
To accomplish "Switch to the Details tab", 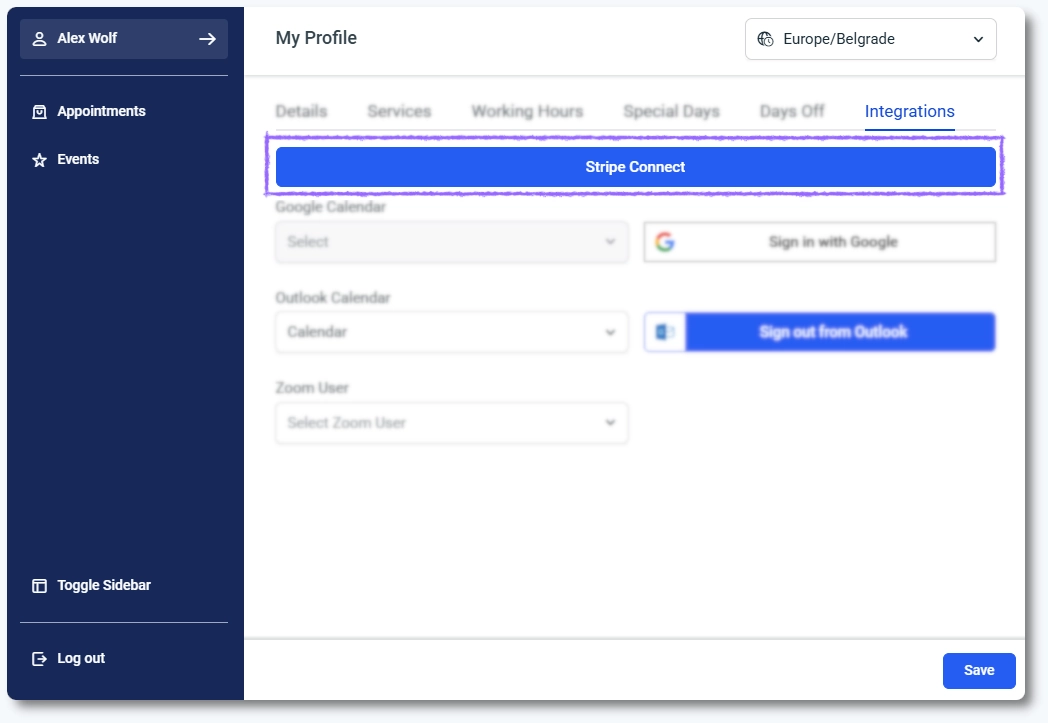I will [x=302, y=111].
